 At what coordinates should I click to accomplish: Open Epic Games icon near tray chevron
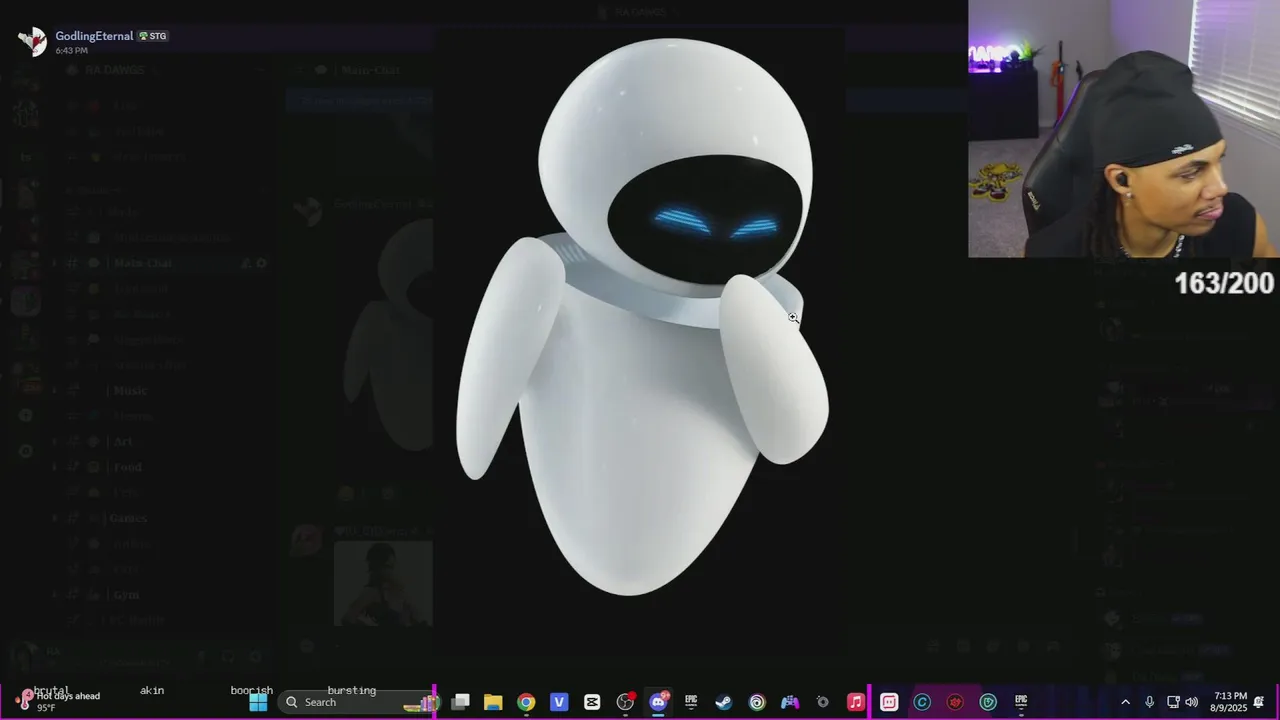point(1021,702)
